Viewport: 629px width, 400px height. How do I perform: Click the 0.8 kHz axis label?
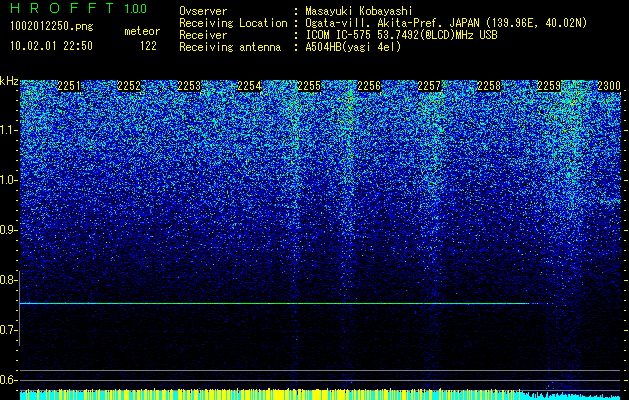click(7, 280)
